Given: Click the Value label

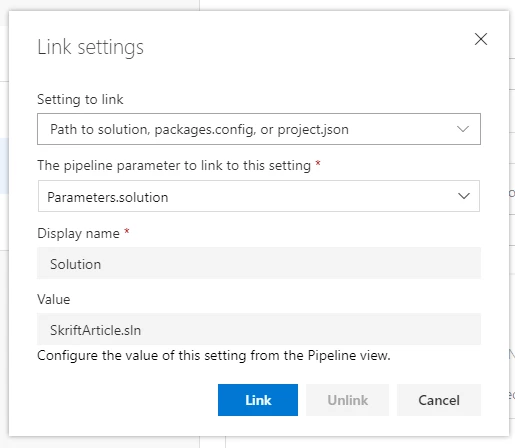Looking at the screenshot, I should (x=54, y=299).
